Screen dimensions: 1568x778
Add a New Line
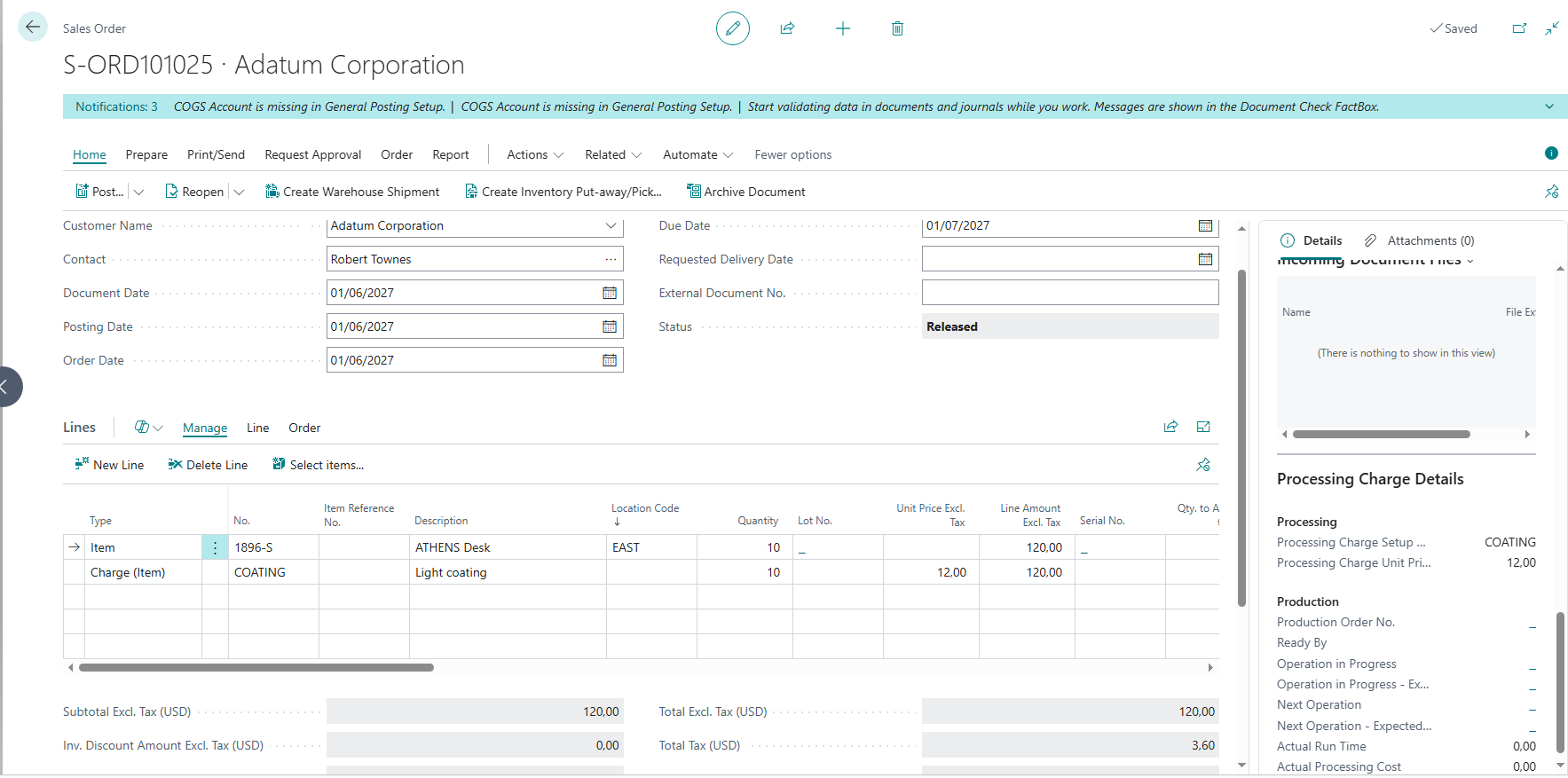(x=109, y=465)
